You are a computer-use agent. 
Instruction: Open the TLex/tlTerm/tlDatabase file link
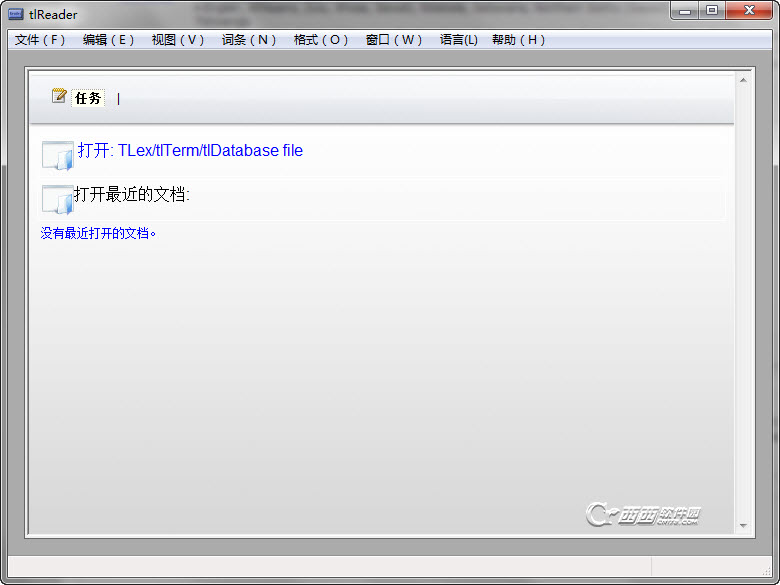point(190,150)
